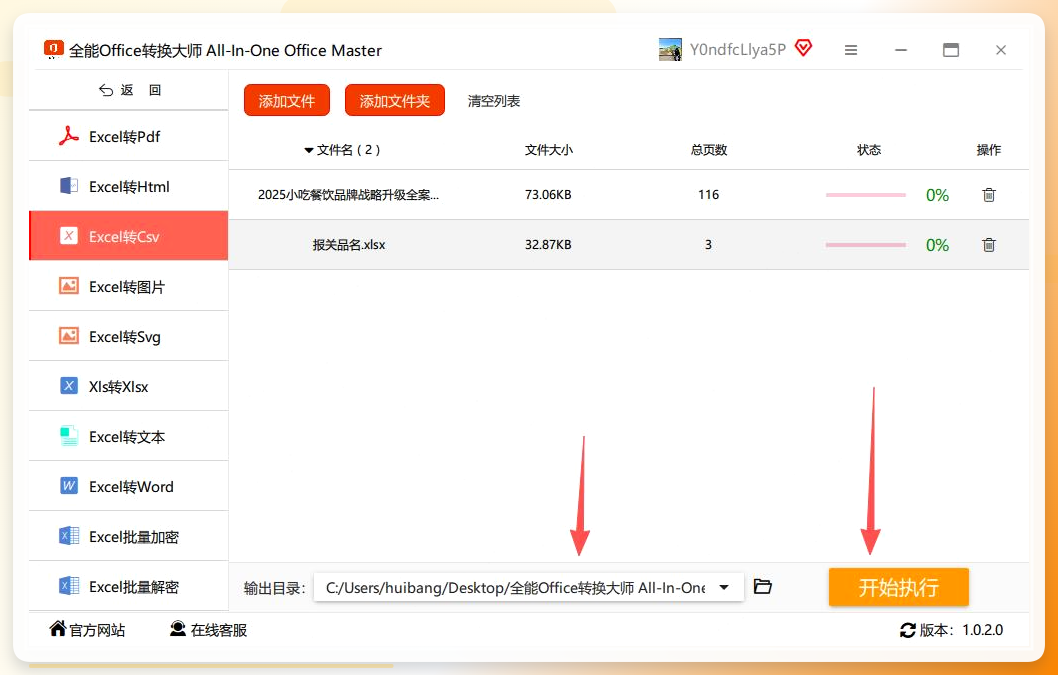
Task: Delete 报关品名.xlsx using its trash icon
Action: click(989, 244)
